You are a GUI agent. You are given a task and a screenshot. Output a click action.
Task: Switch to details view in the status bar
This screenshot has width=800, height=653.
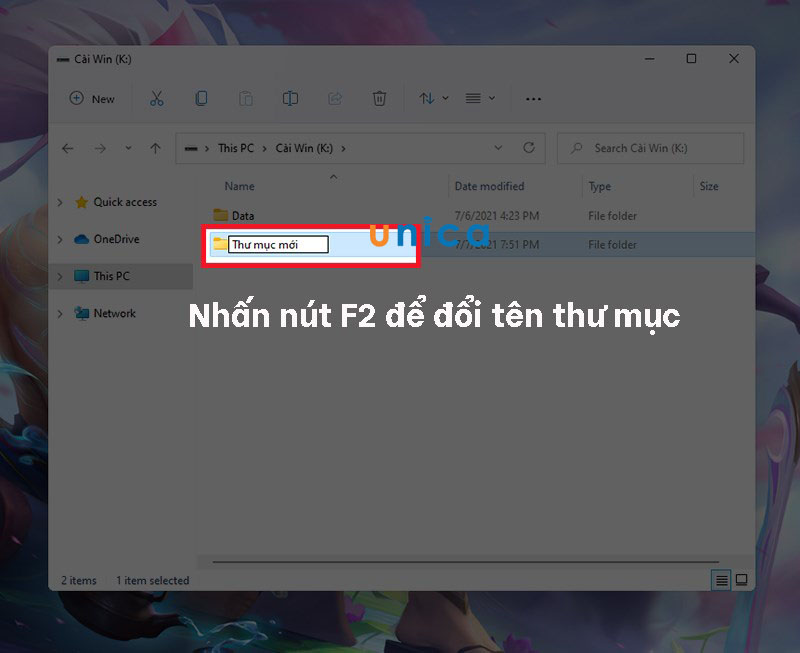(x=719, y=580)
